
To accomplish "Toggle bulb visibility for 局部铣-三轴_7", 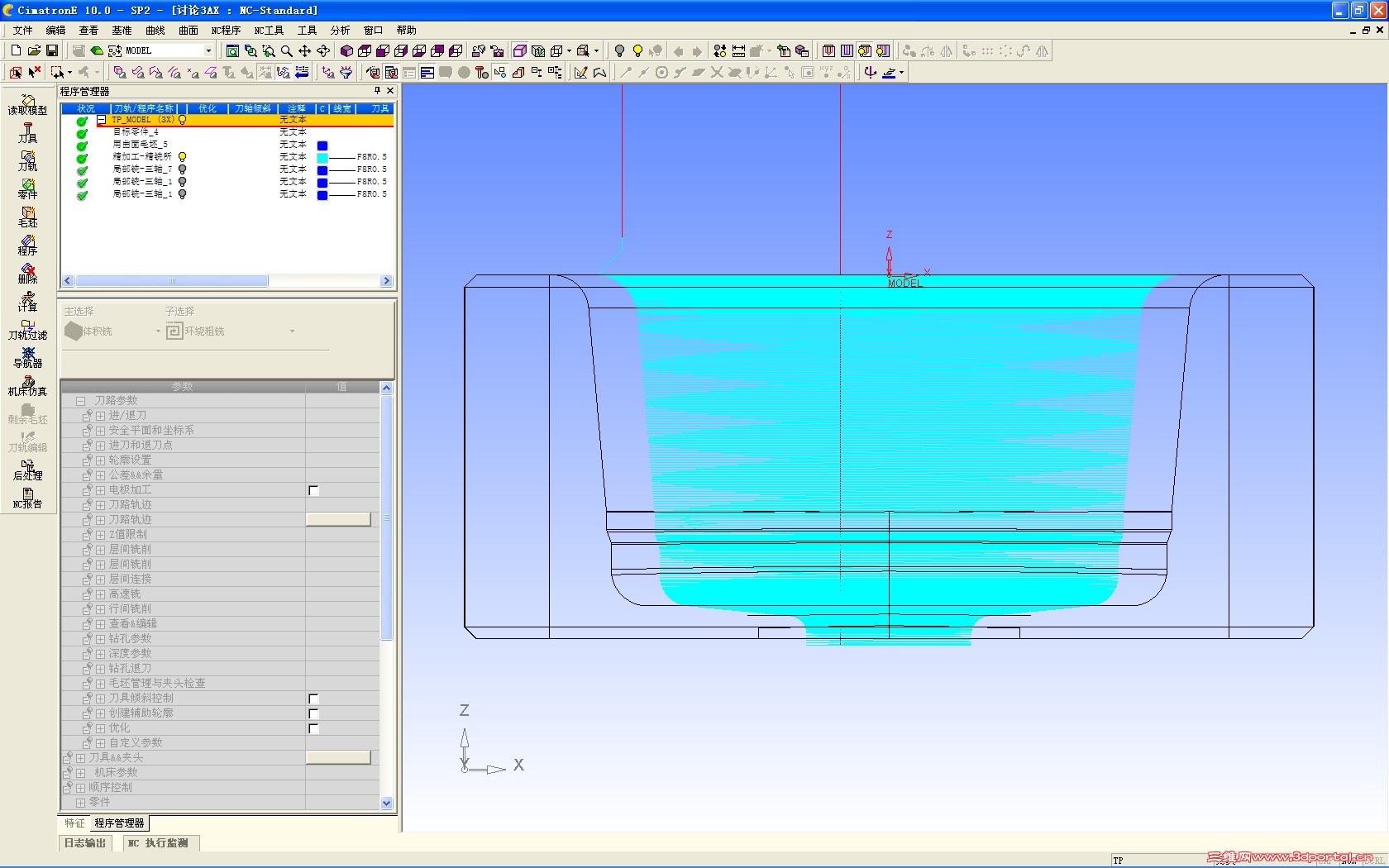I will (182, 169).
